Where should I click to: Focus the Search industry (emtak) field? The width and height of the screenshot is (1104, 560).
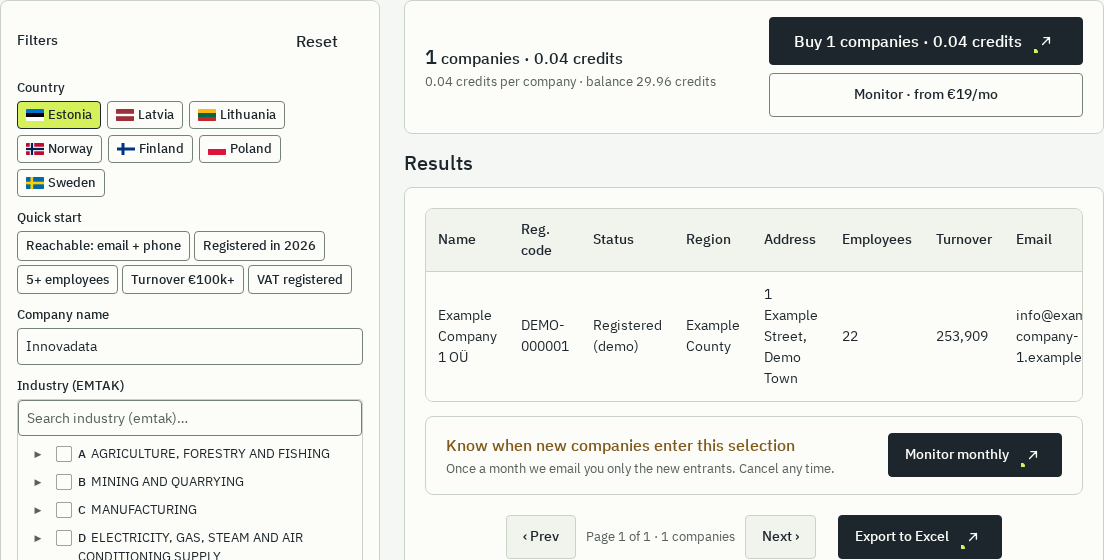click(190, 418)
